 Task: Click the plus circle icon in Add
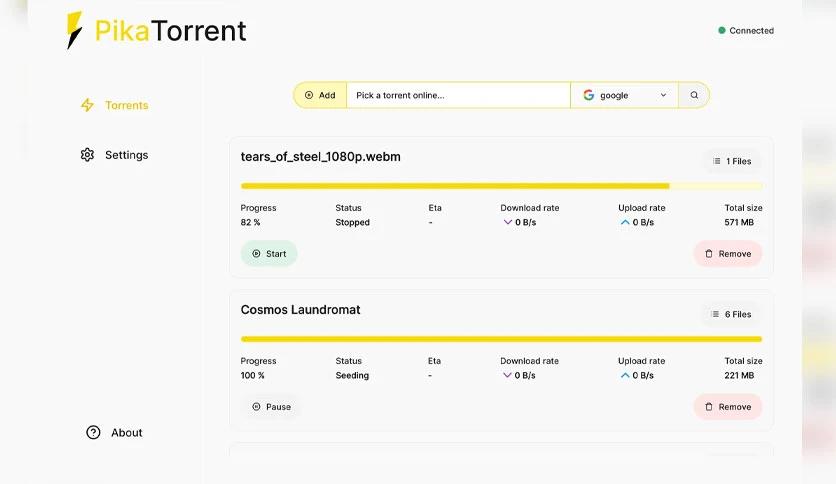[309, 95]
